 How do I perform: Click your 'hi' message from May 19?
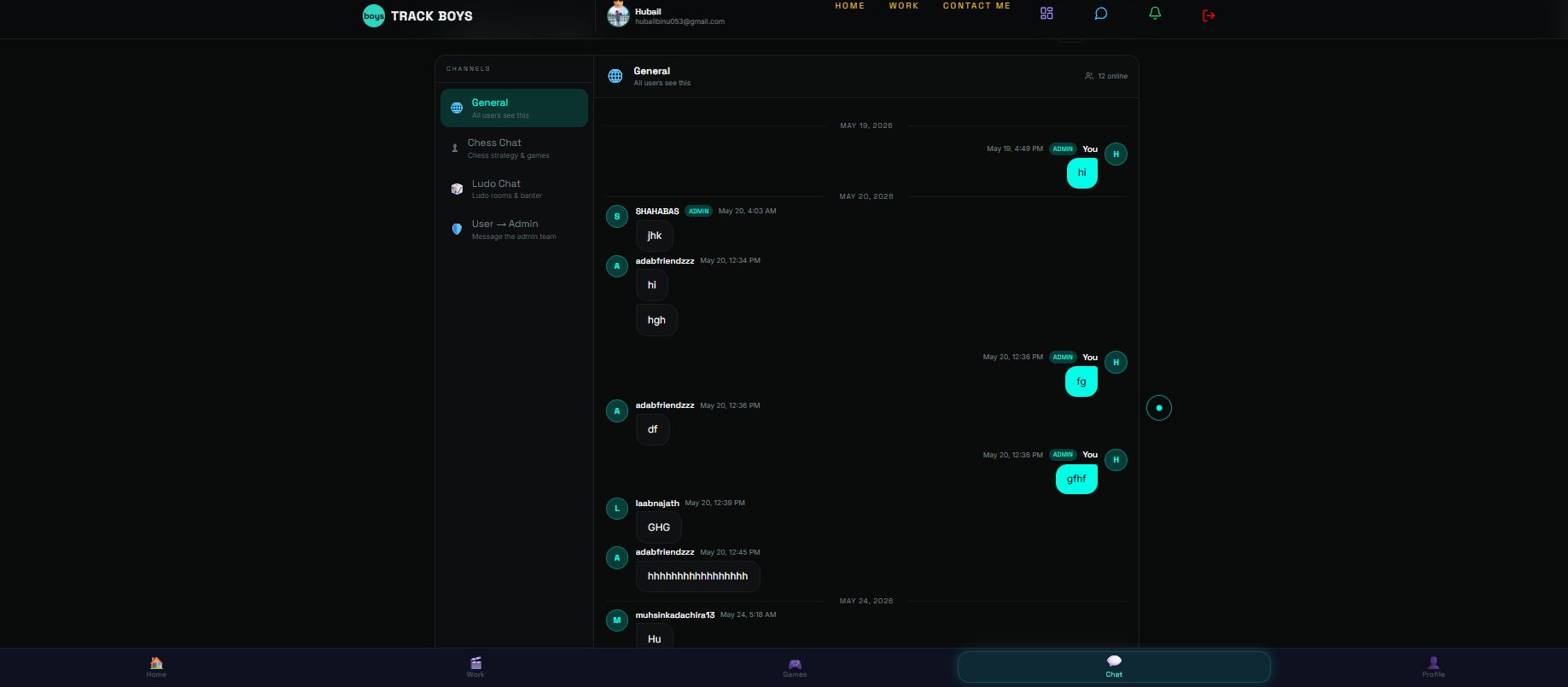click(x=1082, y=173)
